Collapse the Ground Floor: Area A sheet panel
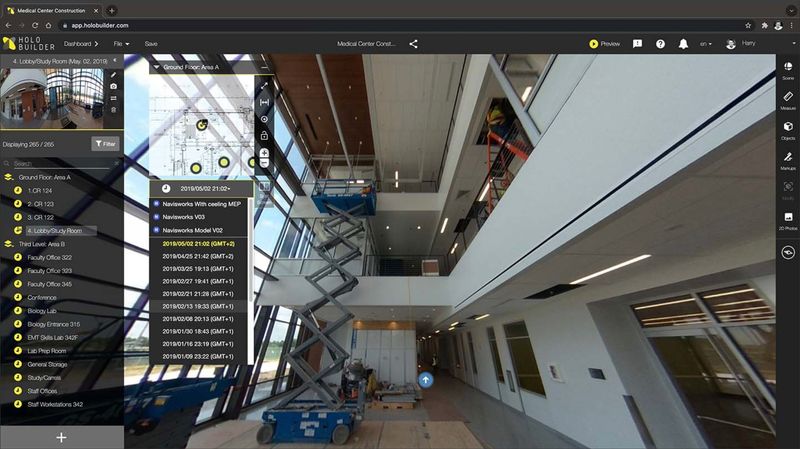 [156, 67]
